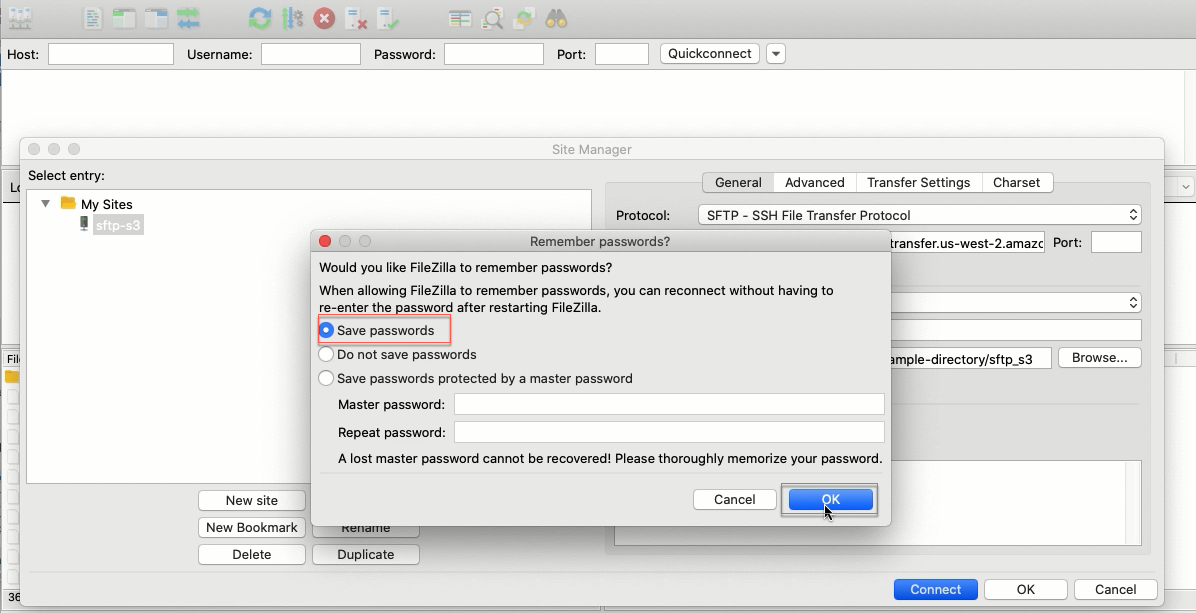Toggle message log display toolbar icon
Viewport: 1196px width, 613px height.
(92, 18)
